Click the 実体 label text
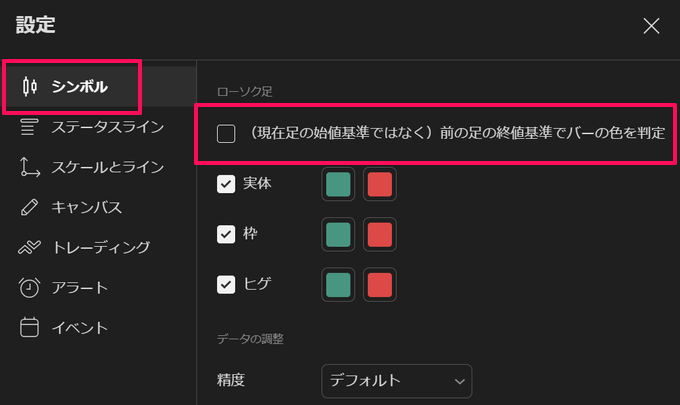This screenshot has width=680, height=405. (x=257, y=183)
